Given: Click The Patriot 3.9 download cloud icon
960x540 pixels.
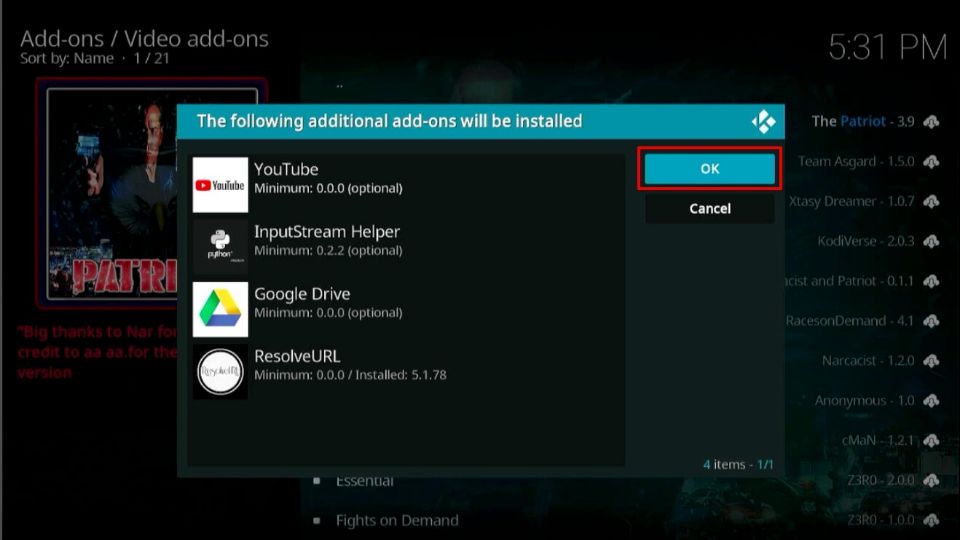Looking at the screenshot, I should tap(931, 121).
